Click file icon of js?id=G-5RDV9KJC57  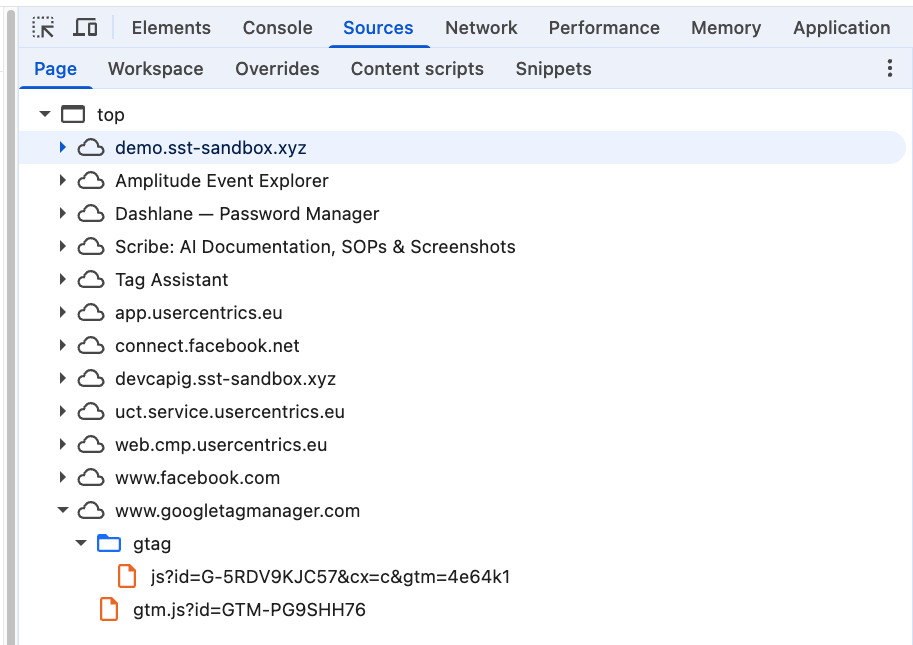pos(127,576)
